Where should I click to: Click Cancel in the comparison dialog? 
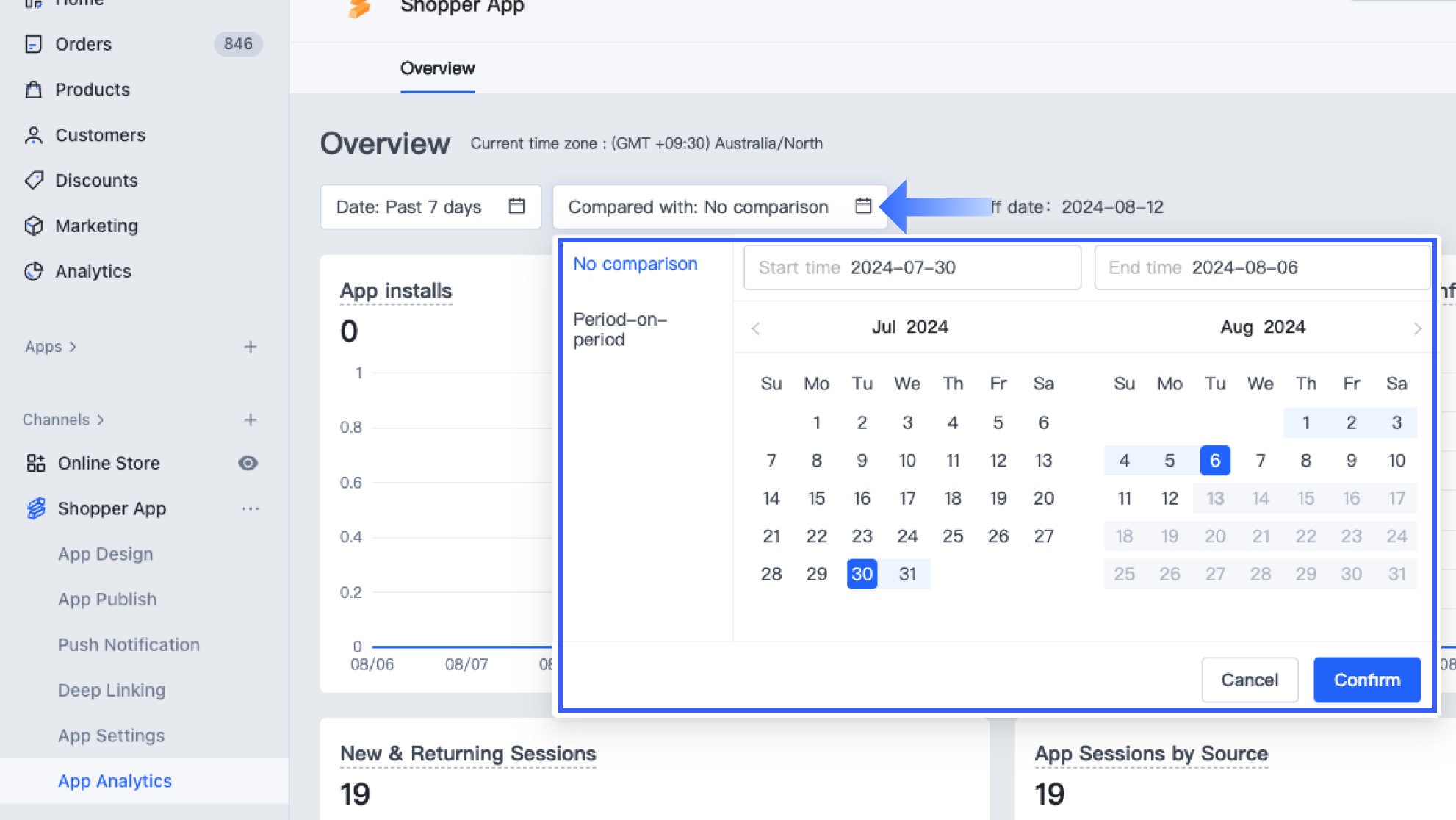tap(1250, 680)
